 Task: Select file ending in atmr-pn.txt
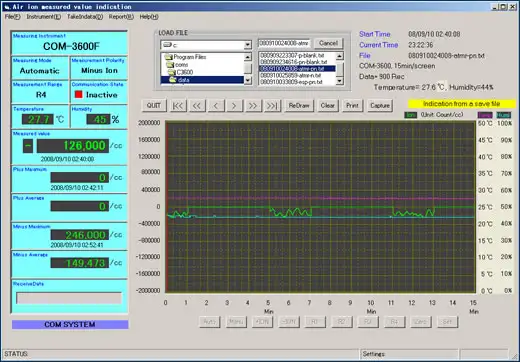pos(297,69)
